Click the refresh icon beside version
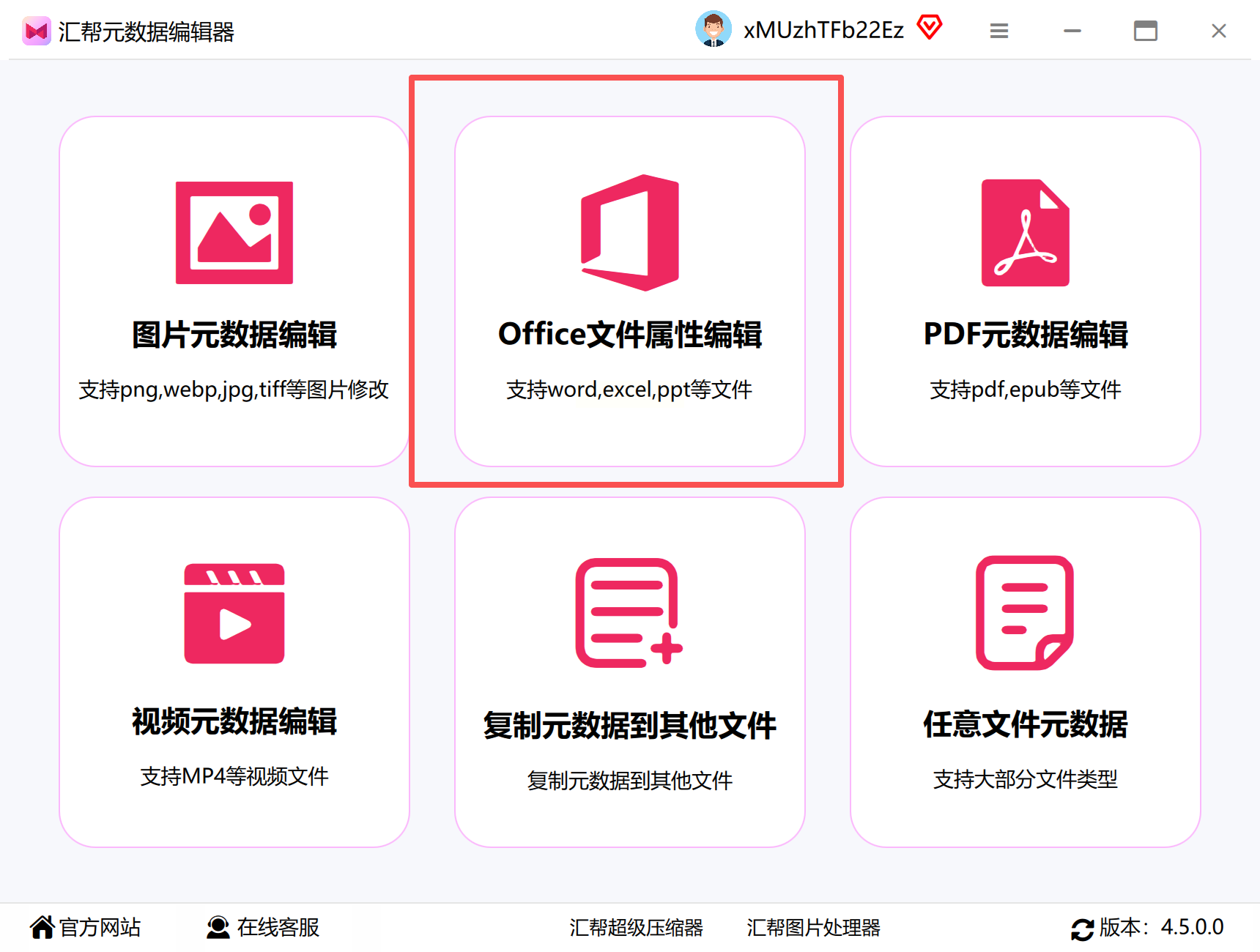The width and height of the screenshot is (1260, 952). click(1082, 929)
